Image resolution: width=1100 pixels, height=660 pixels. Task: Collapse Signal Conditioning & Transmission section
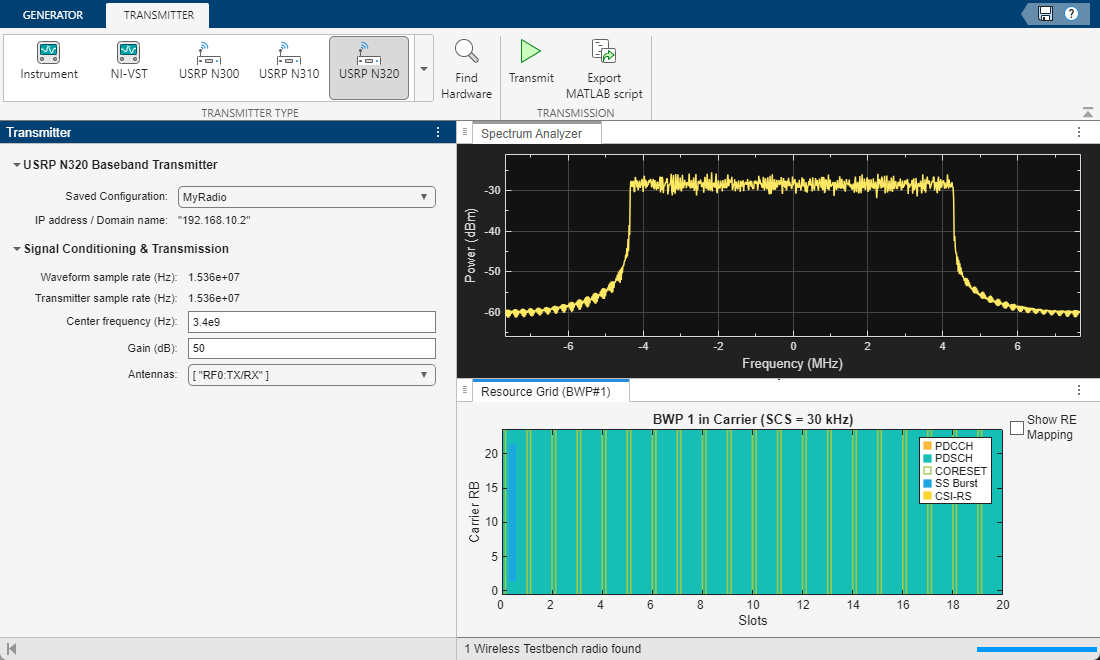16,249
